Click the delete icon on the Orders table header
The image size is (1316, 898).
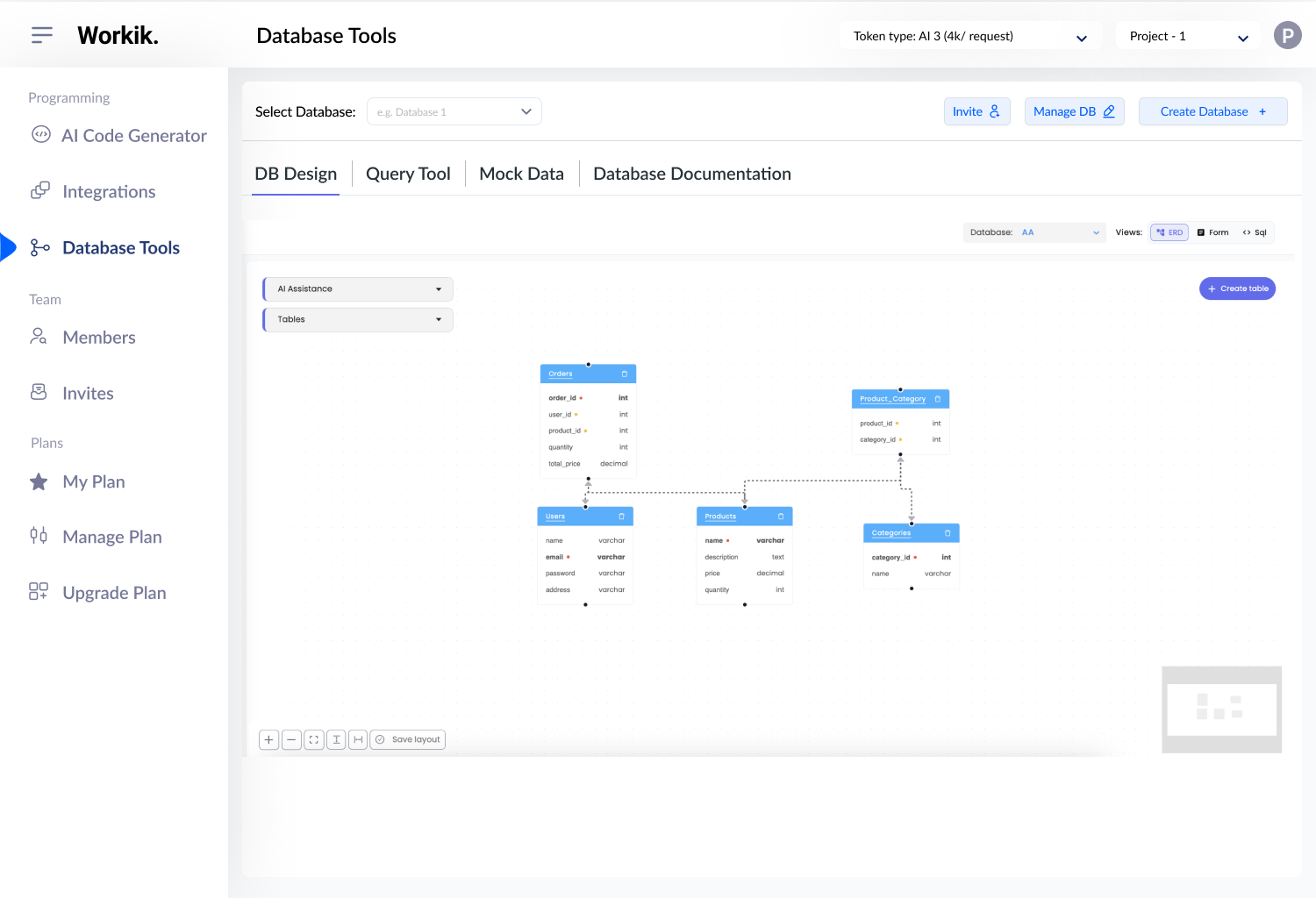623,373
